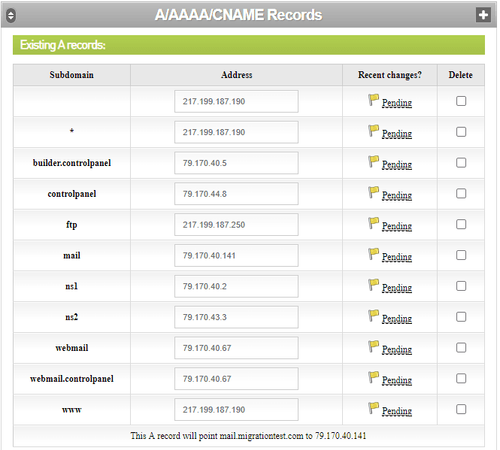
Task: Open Pending link for the '*' row
Action: tap(397, 133)
